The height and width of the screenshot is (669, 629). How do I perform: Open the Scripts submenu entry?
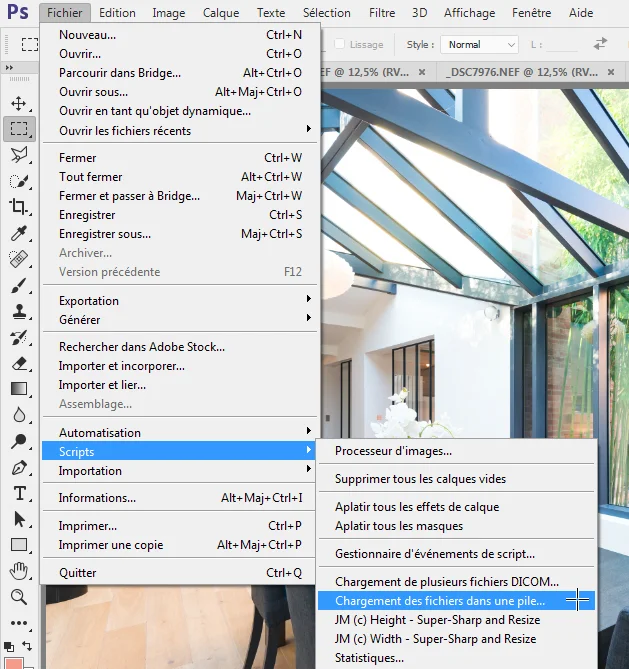pos(179,451)
